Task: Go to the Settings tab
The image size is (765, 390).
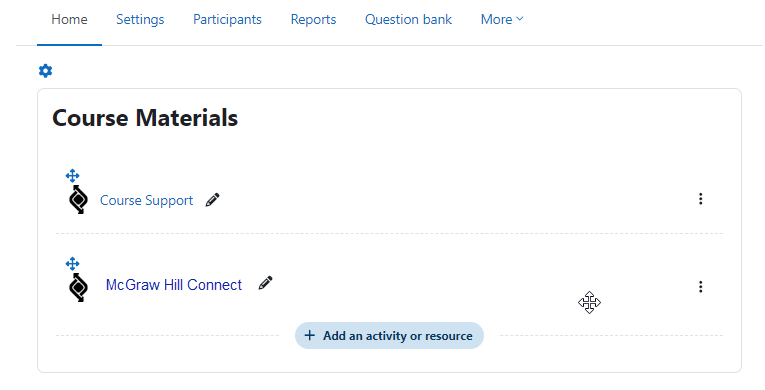Action: (x=140, y=20)
